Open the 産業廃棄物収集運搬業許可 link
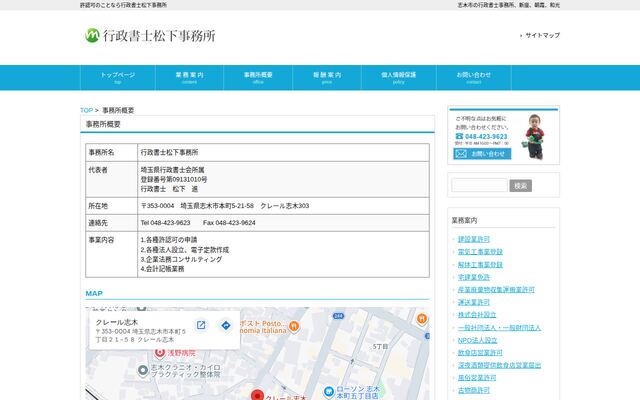 [x=496, y=290]
